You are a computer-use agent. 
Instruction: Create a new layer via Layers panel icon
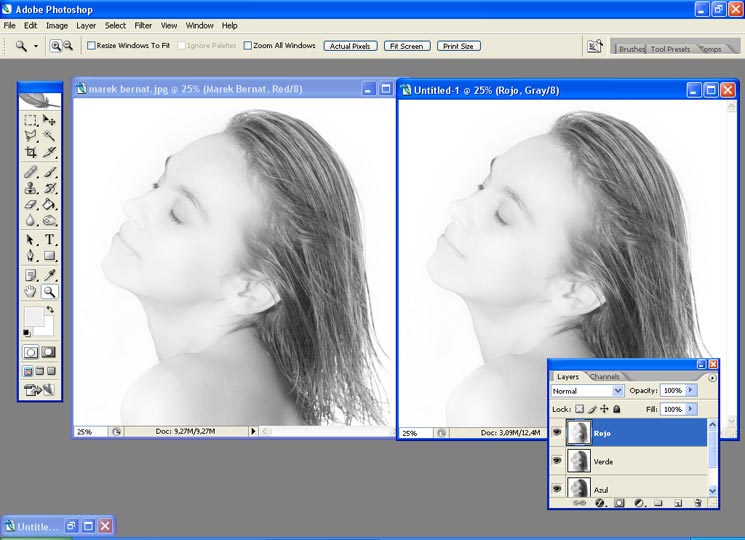(x=678, y=503)
